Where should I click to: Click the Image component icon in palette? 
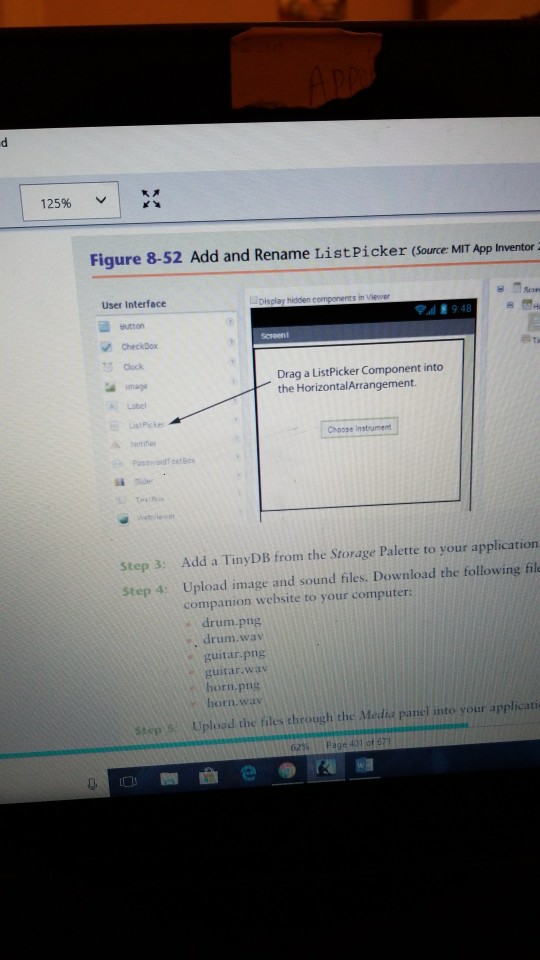coord(111,387)
